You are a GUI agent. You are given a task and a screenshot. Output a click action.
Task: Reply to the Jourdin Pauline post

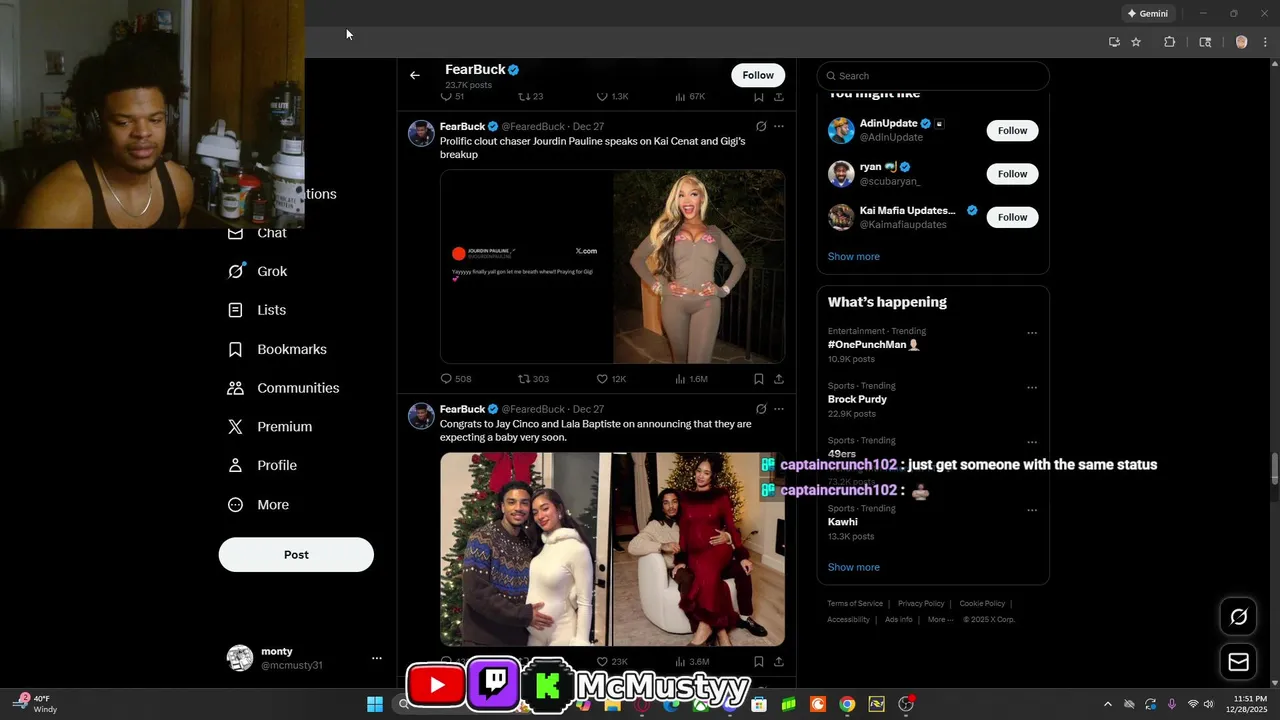[x=456, y=379]
